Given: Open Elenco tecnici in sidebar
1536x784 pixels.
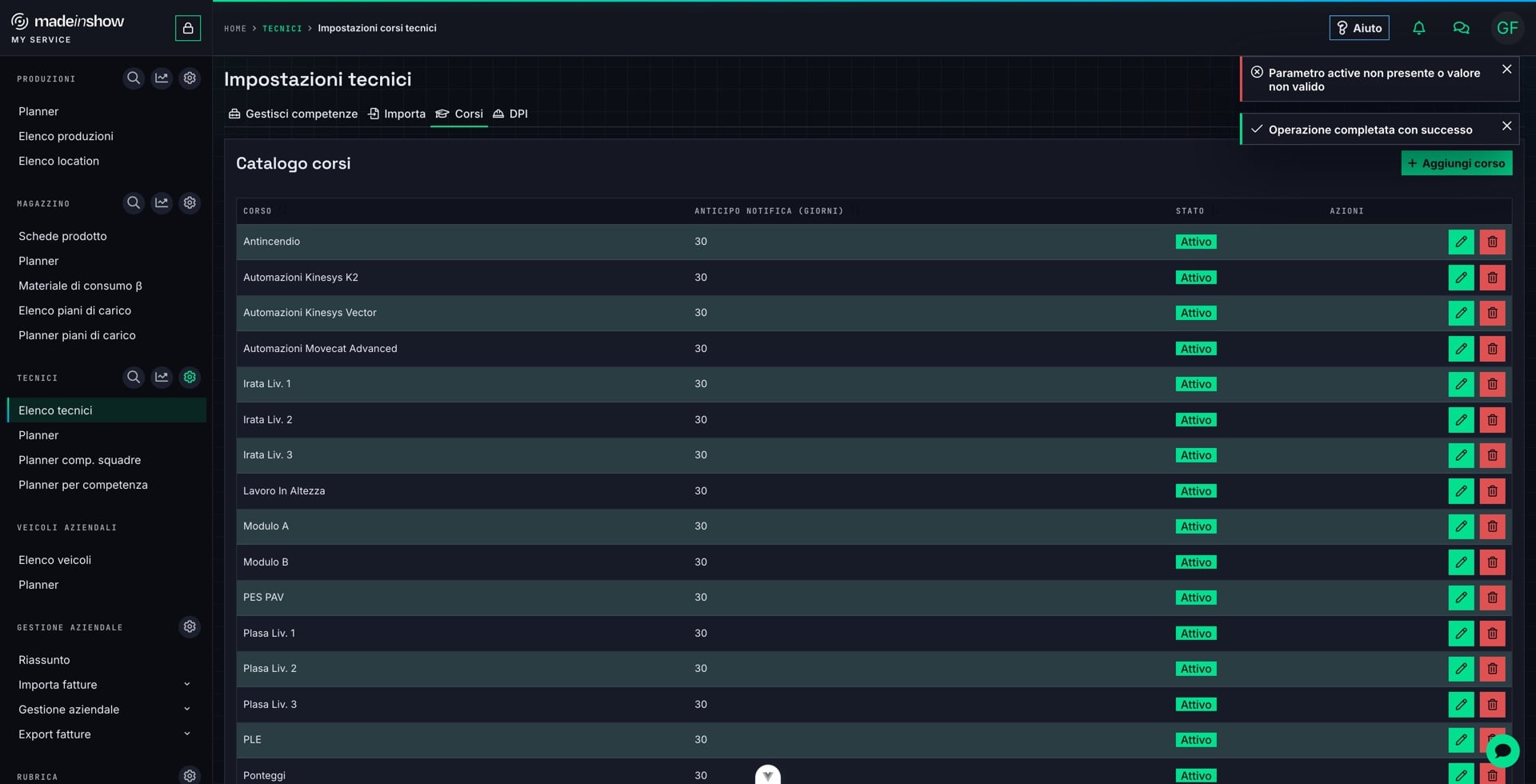Looking at the screenshot, I should coord(106,410).
